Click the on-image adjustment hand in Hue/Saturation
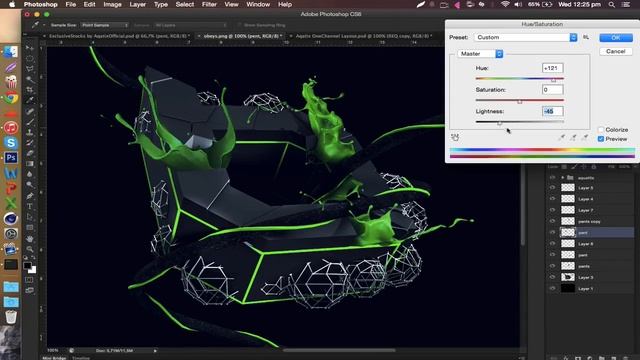This screenshot has height=360, width=640. click(x=455, y=138)
